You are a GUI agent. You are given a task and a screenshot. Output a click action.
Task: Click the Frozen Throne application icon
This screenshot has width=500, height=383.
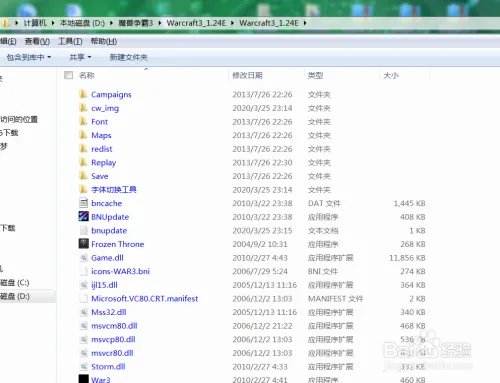(x=83, y=244)
